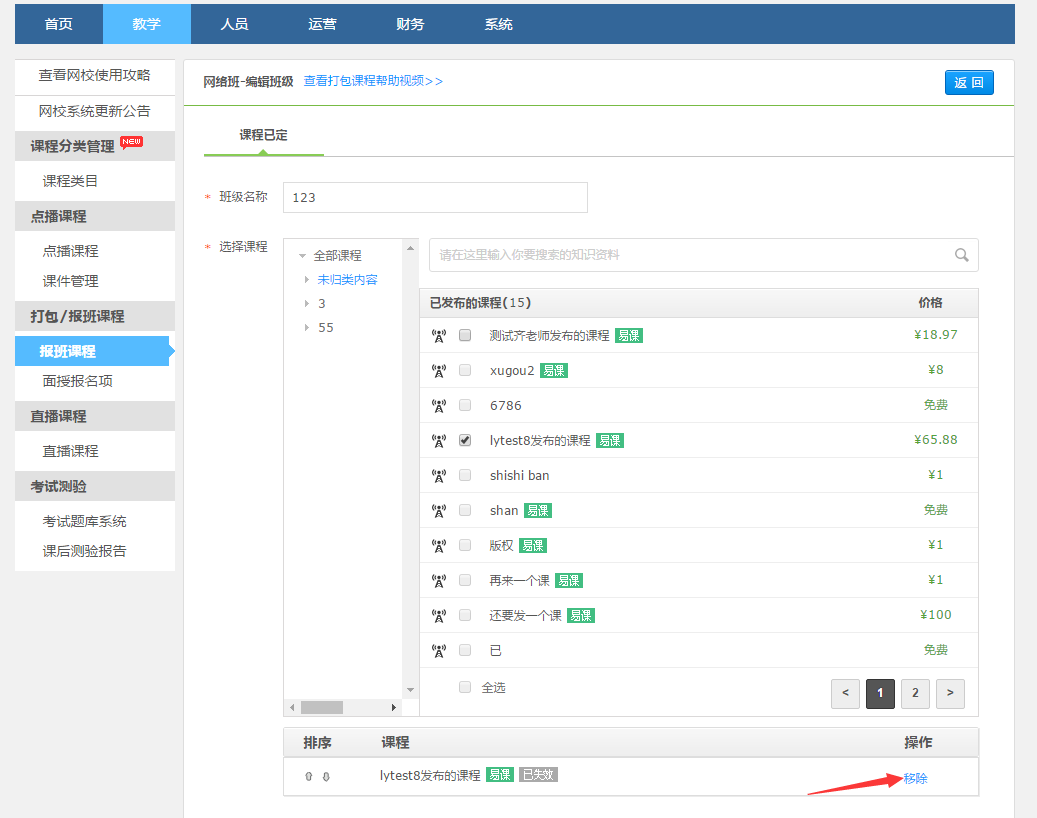Expand the 未归类内容 tree node

pyautogui.click(x=307, y=280)
